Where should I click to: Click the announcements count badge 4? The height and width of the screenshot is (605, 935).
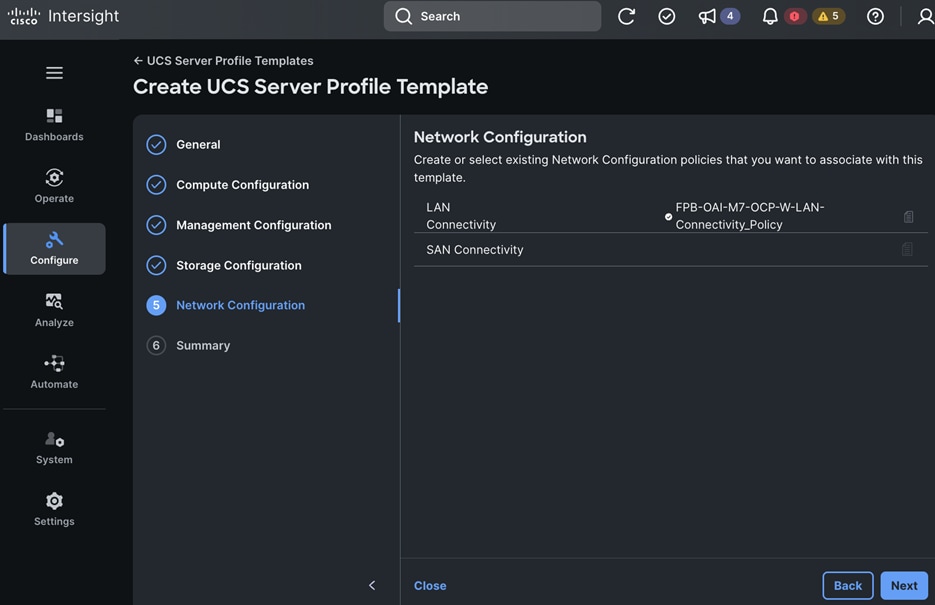730,16
